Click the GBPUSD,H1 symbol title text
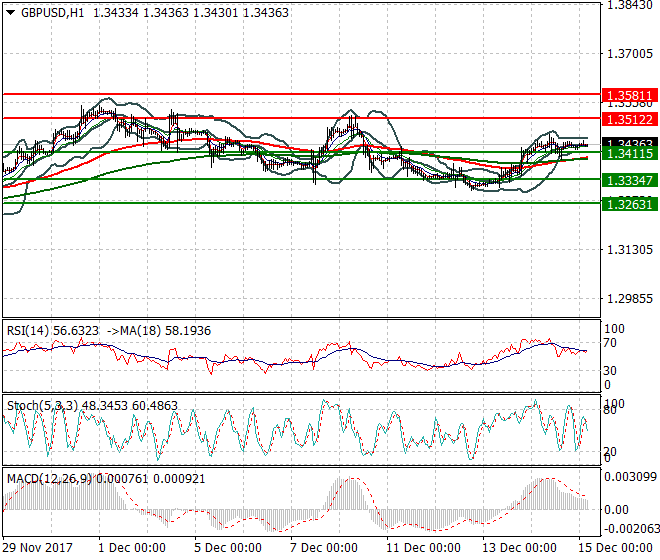 [x=52, y=13]
